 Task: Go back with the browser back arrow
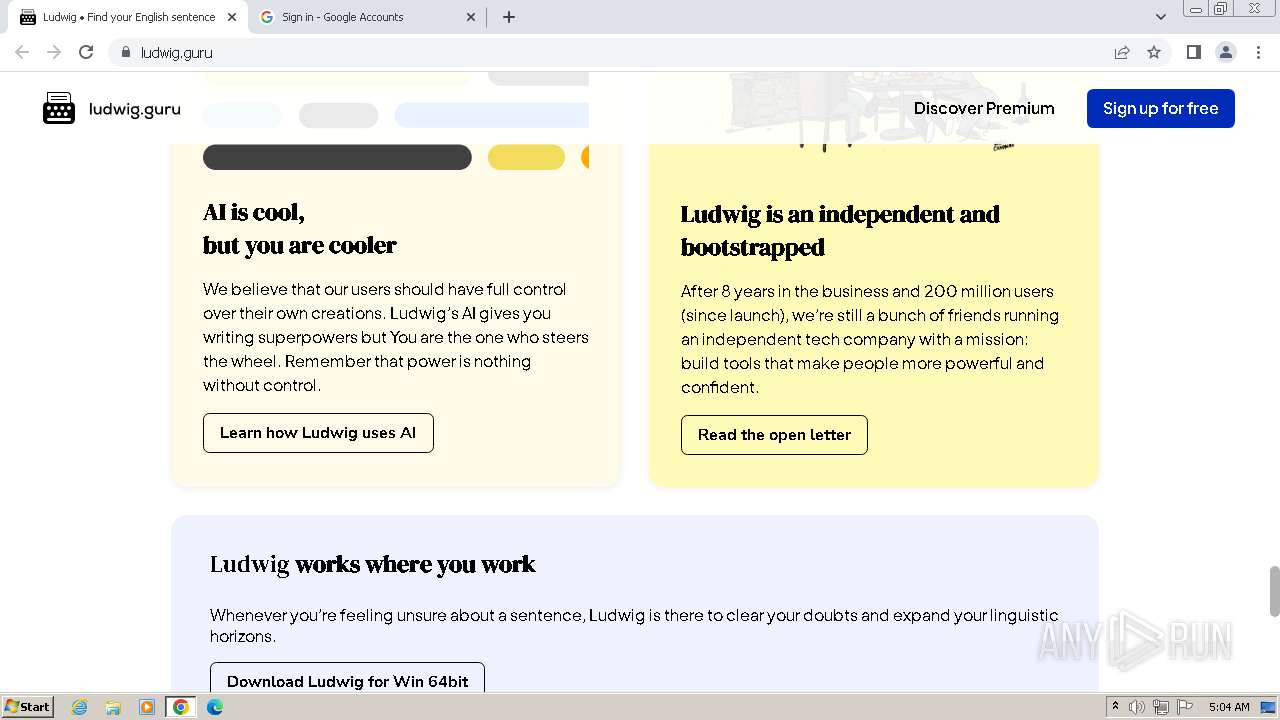coord(22,52)
